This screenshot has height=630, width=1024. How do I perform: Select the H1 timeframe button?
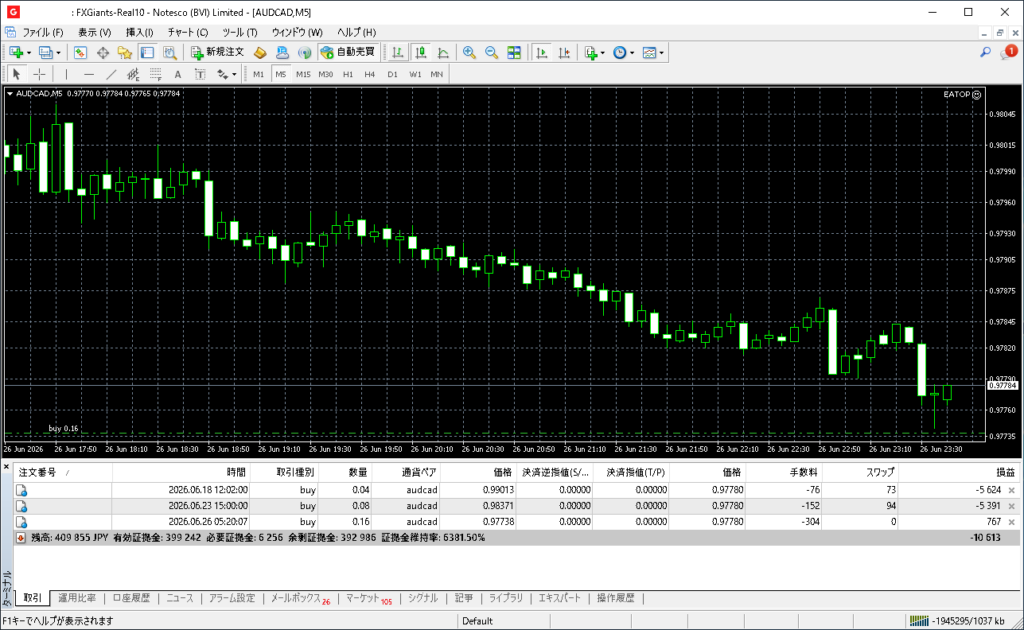(x=347, y=74)
